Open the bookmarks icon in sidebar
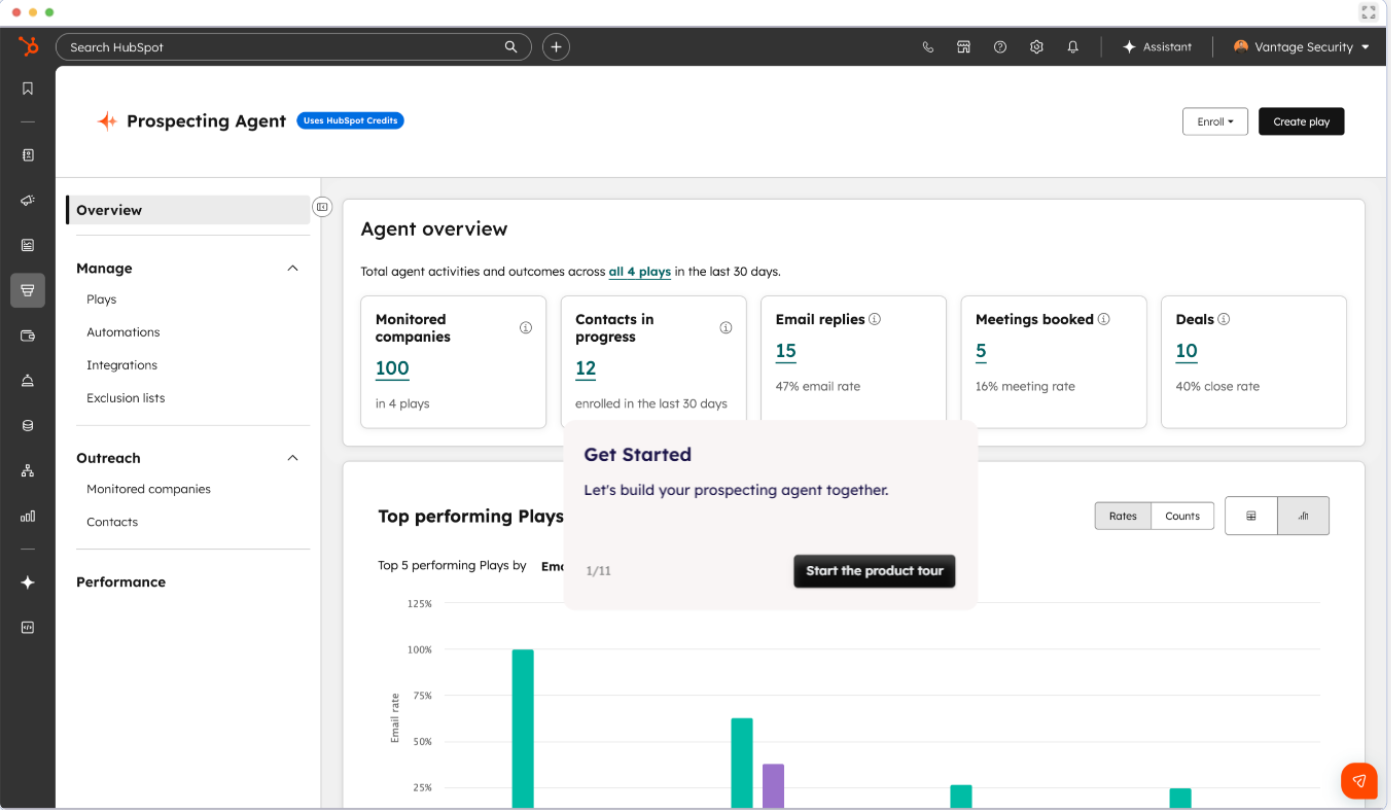Viewport: 1391px width, 810px height. 28,88
